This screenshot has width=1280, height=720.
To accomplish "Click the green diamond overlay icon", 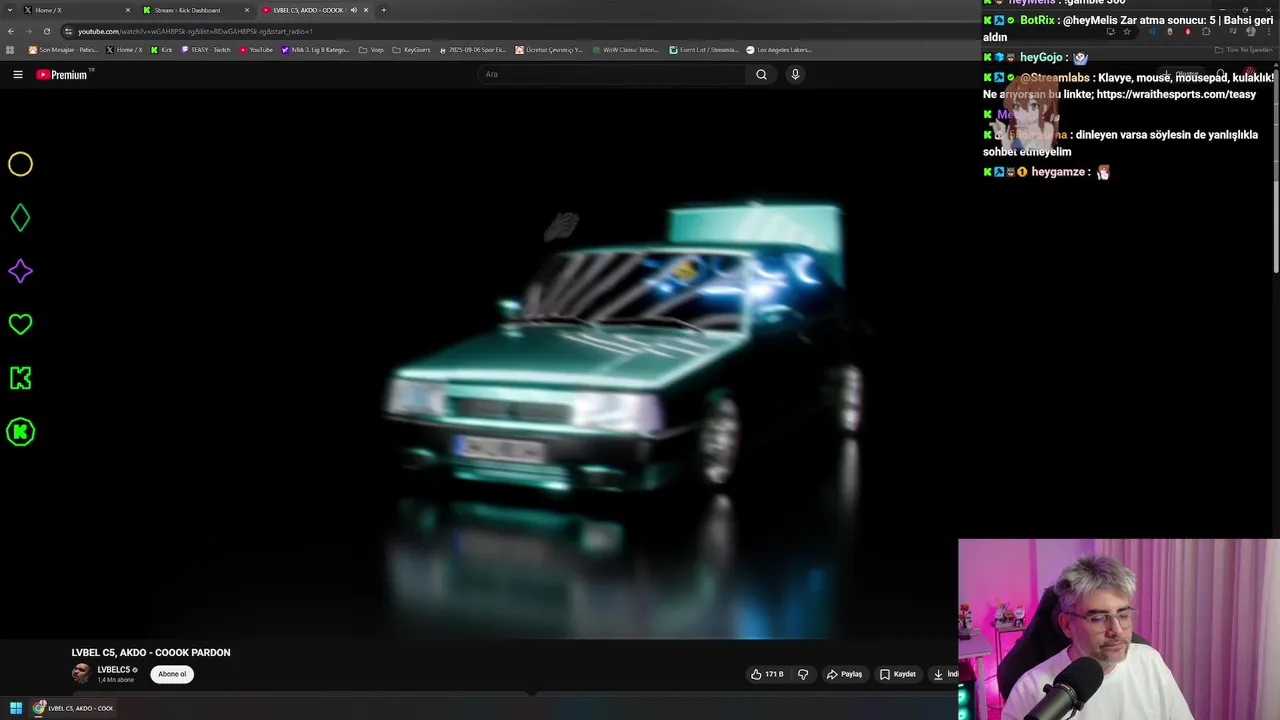I will click(x=20, y=218).
